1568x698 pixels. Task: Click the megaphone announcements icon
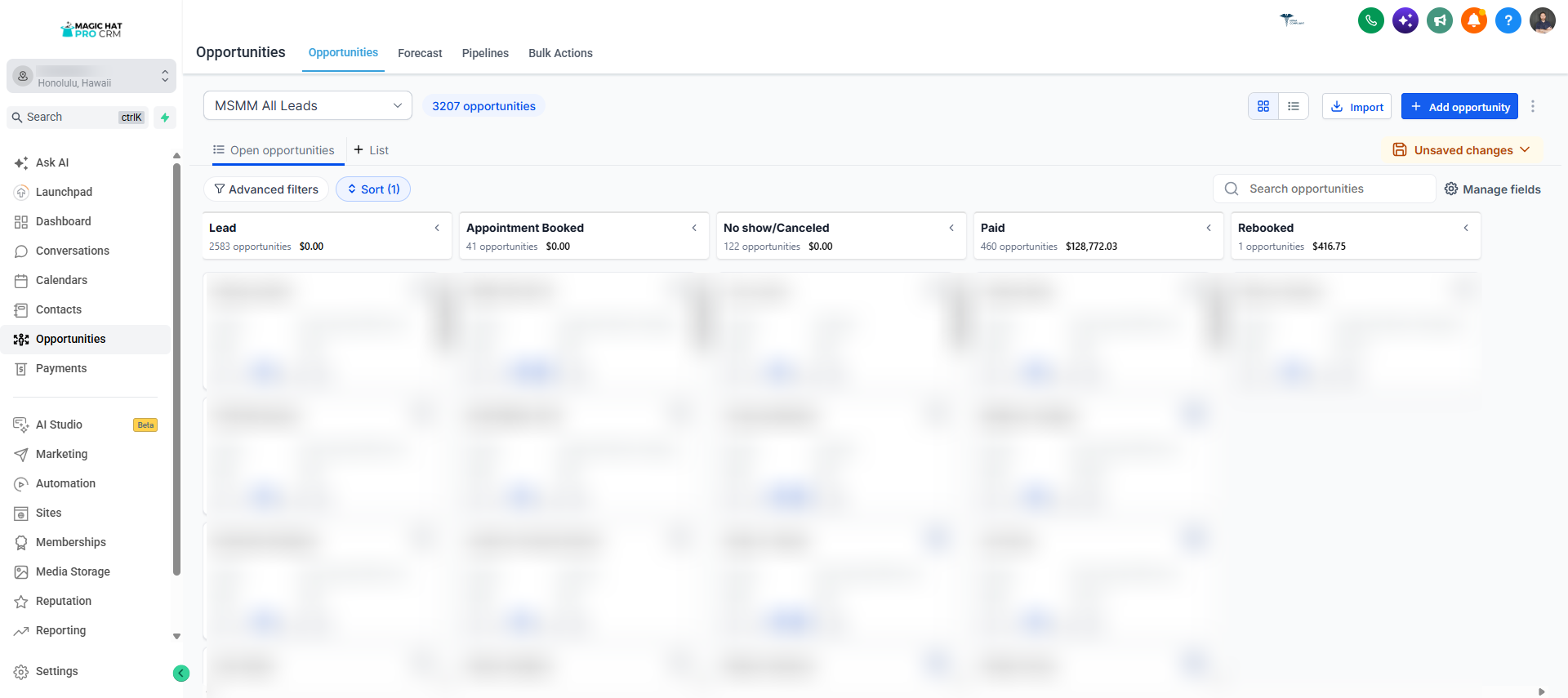tap(1440, 20)
